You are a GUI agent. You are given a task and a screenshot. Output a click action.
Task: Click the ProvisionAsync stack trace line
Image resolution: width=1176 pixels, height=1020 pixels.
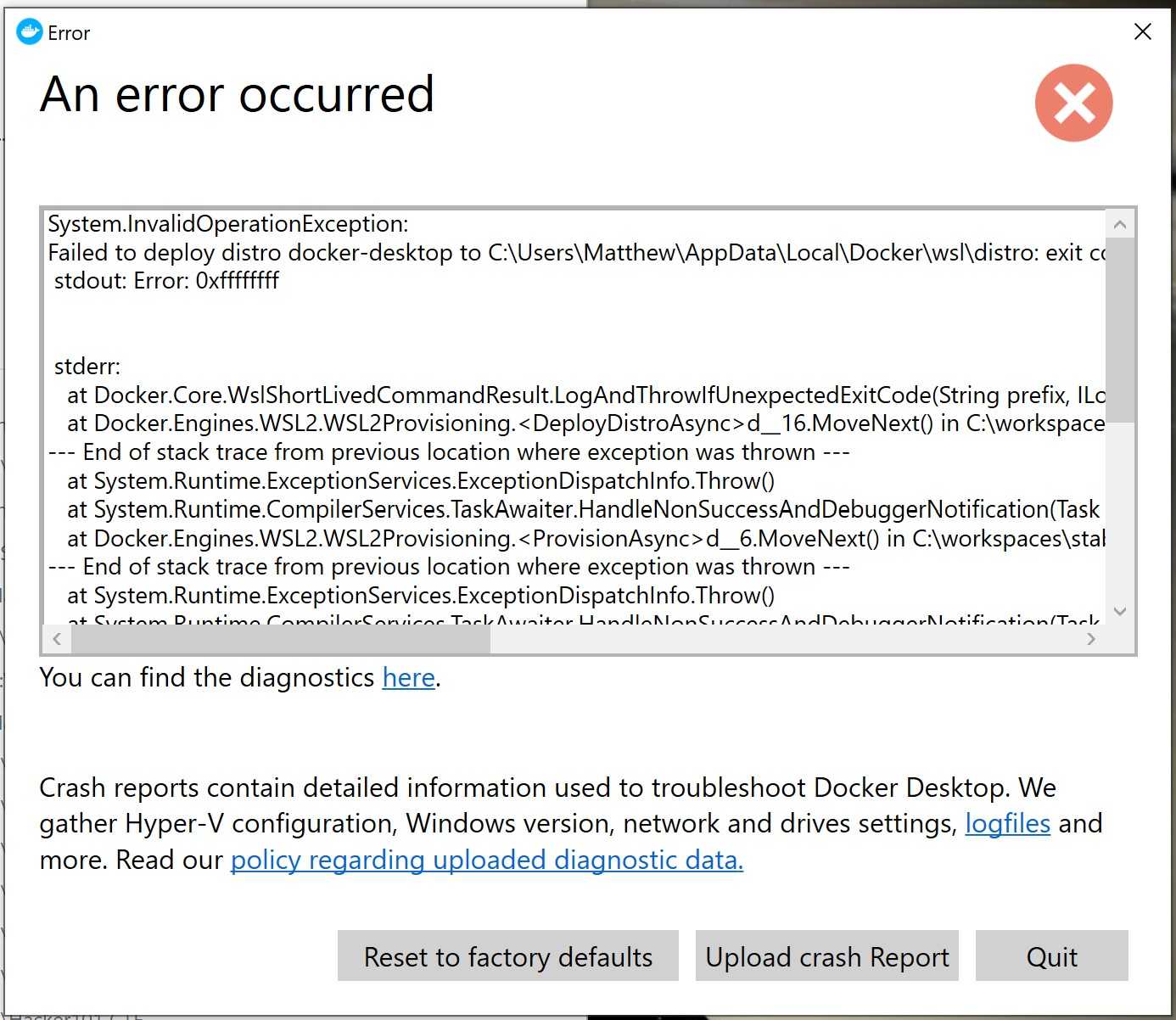[x=586, y=539]
